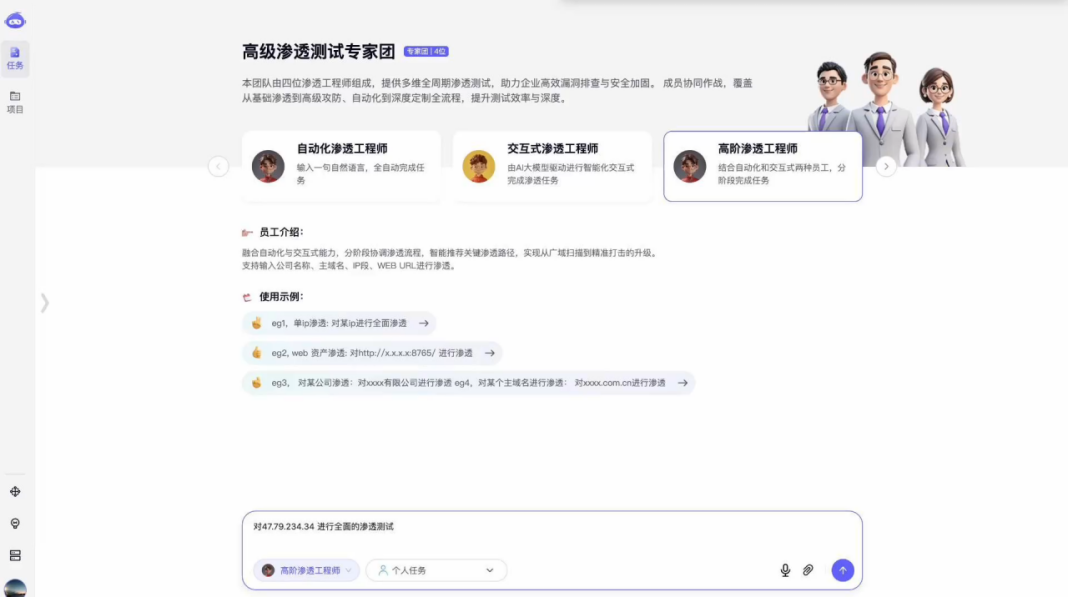Select the 自动化渗透工程师 card
1068x598 pixels.
tap(341, 166)
